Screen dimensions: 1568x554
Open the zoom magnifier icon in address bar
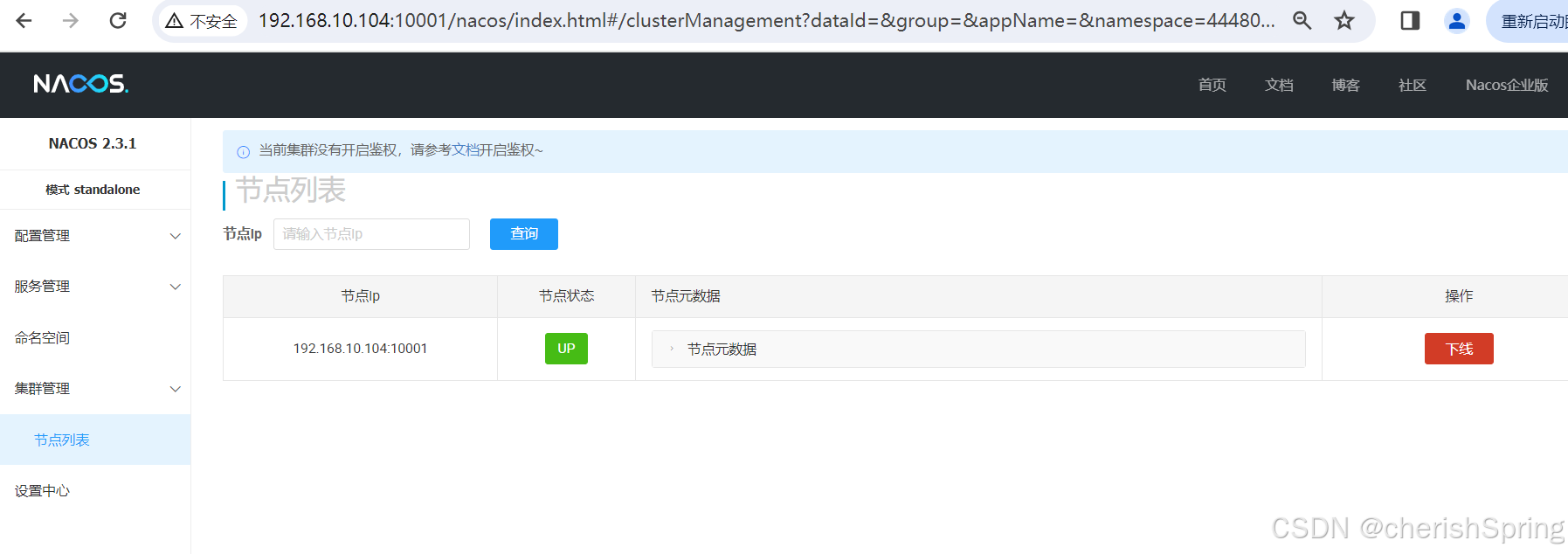click(x=1302, y=20)
